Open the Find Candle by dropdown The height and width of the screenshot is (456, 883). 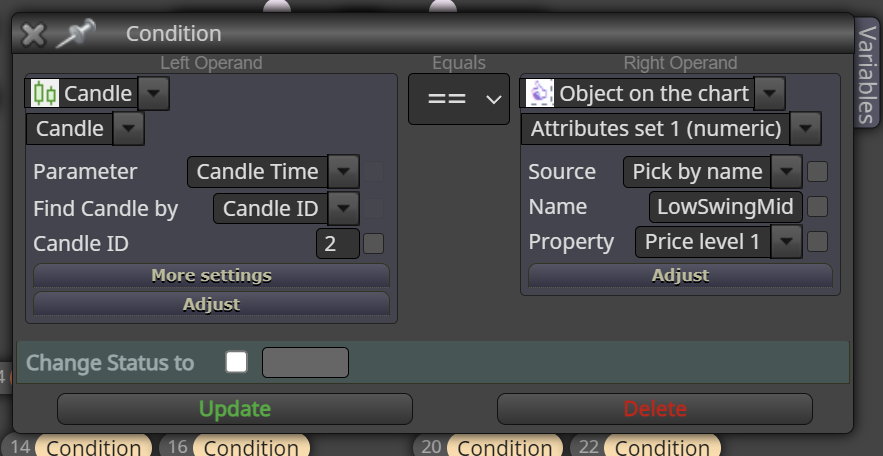pyautogui.click(x=344, y=208)
